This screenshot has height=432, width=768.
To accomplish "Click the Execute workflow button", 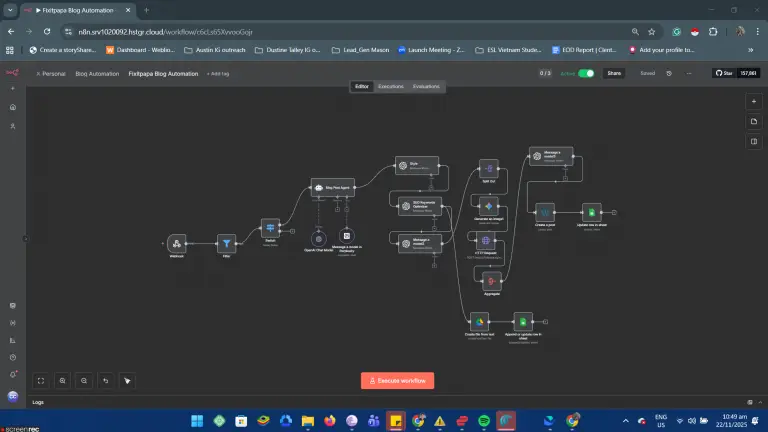I will 397,380.
